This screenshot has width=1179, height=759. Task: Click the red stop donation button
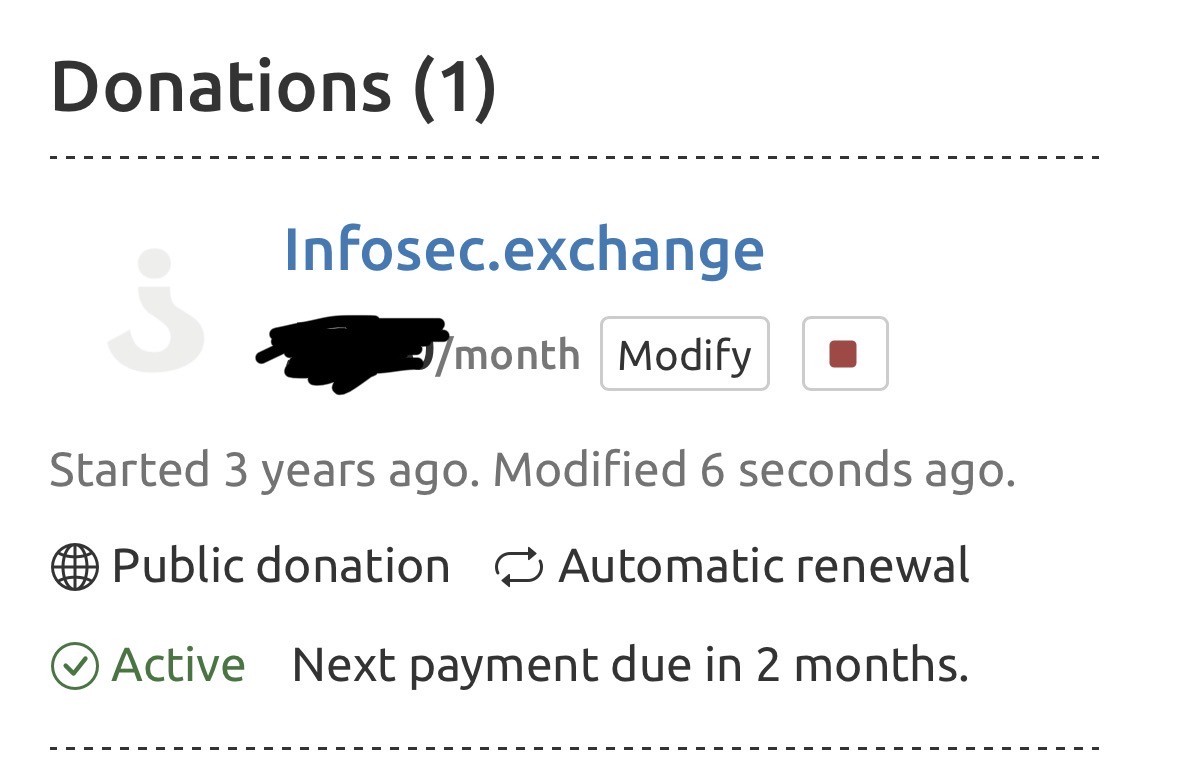tap(844, 354)
